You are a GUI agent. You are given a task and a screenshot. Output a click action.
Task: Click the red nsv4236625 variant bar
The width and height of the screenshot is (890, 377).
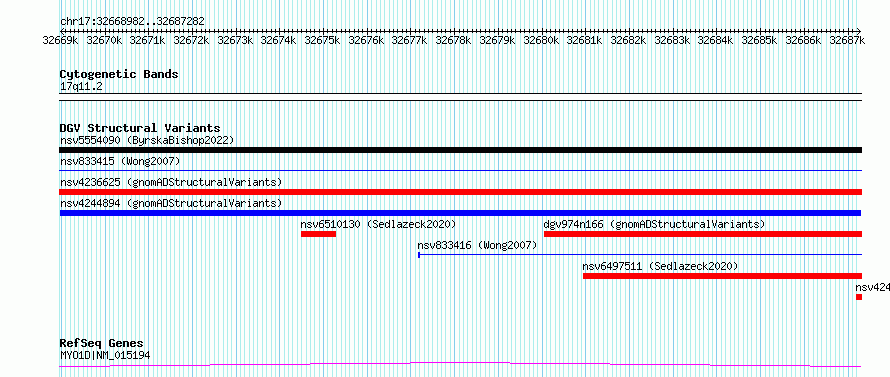(x=460, y=192)
